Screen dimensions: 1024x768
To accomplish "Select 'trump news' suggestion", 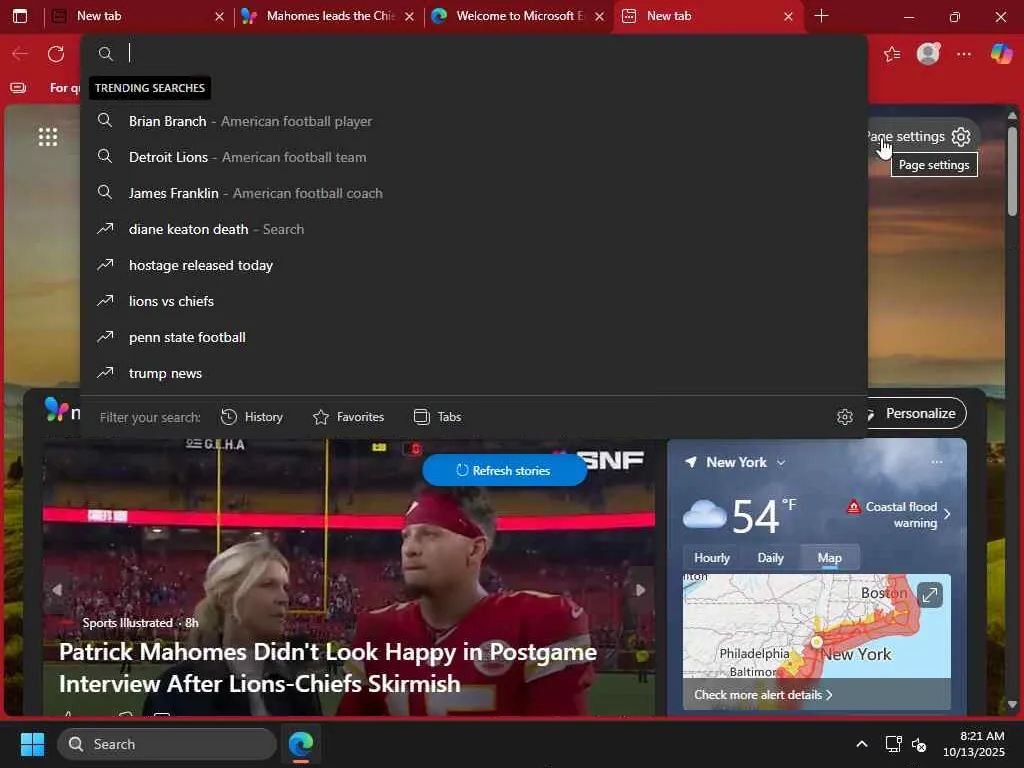I will point(474,373).
